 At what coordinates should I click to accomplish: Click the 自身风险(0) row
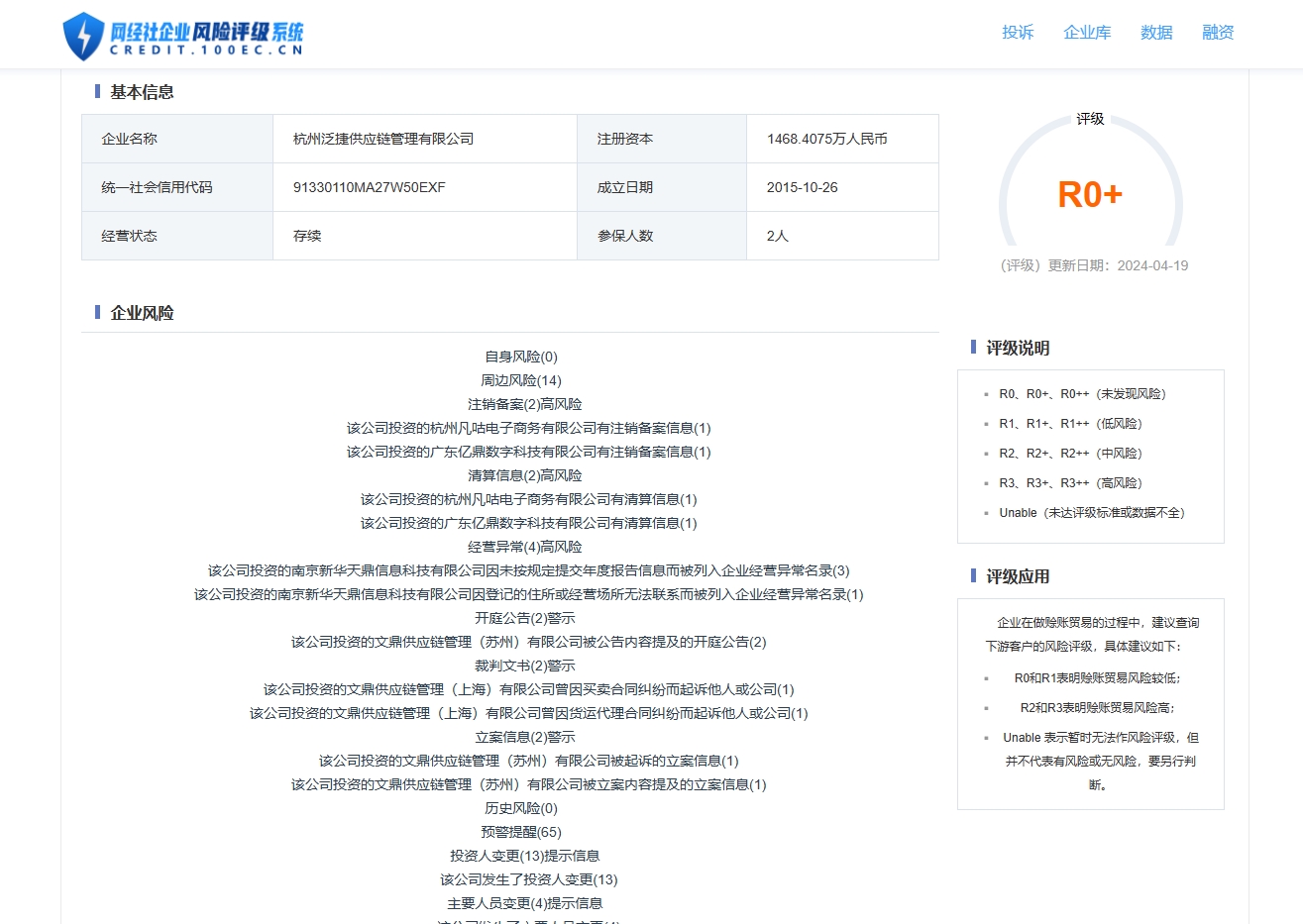pos(521,357)
